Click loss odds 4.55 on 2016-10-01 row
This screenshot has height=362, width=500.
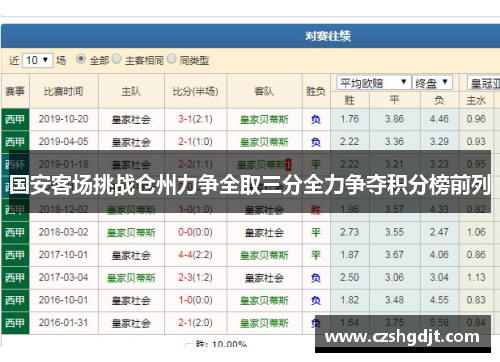439,300
